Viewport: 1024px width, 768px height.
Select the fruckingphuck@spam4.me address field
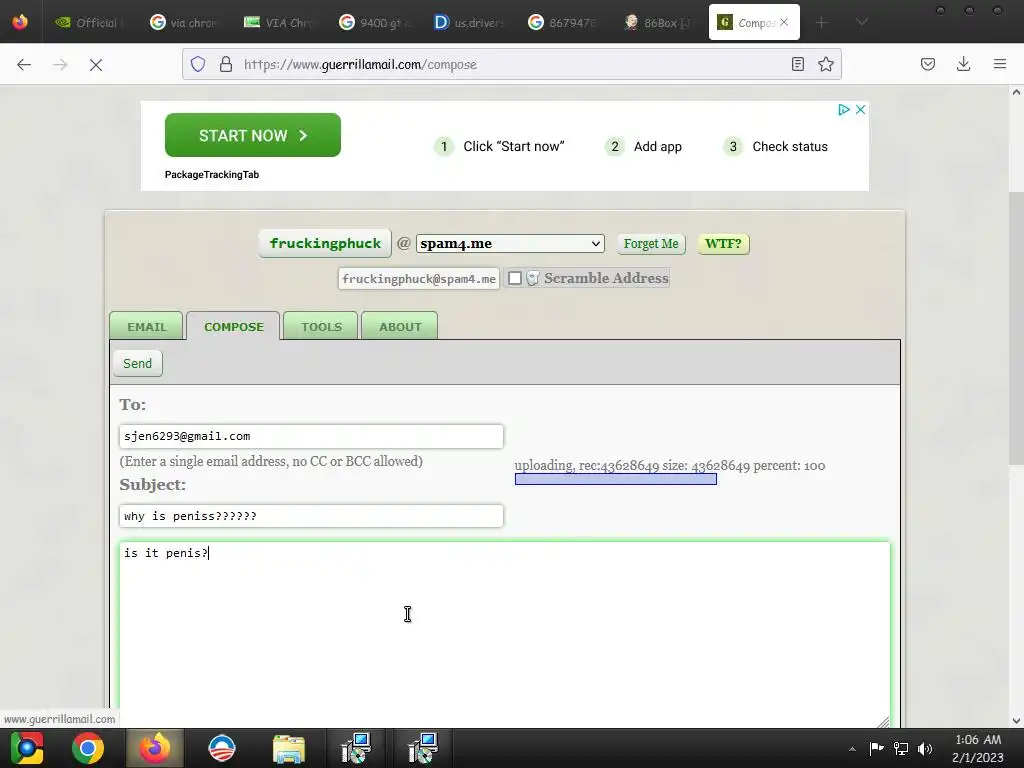419,279
